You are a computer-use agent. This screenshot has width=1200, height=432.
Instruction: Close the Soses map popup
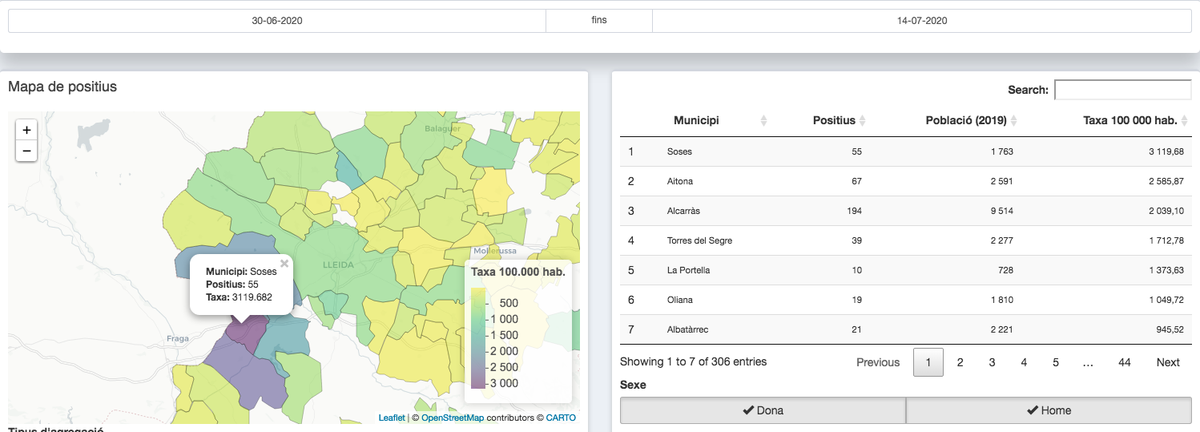284,264
